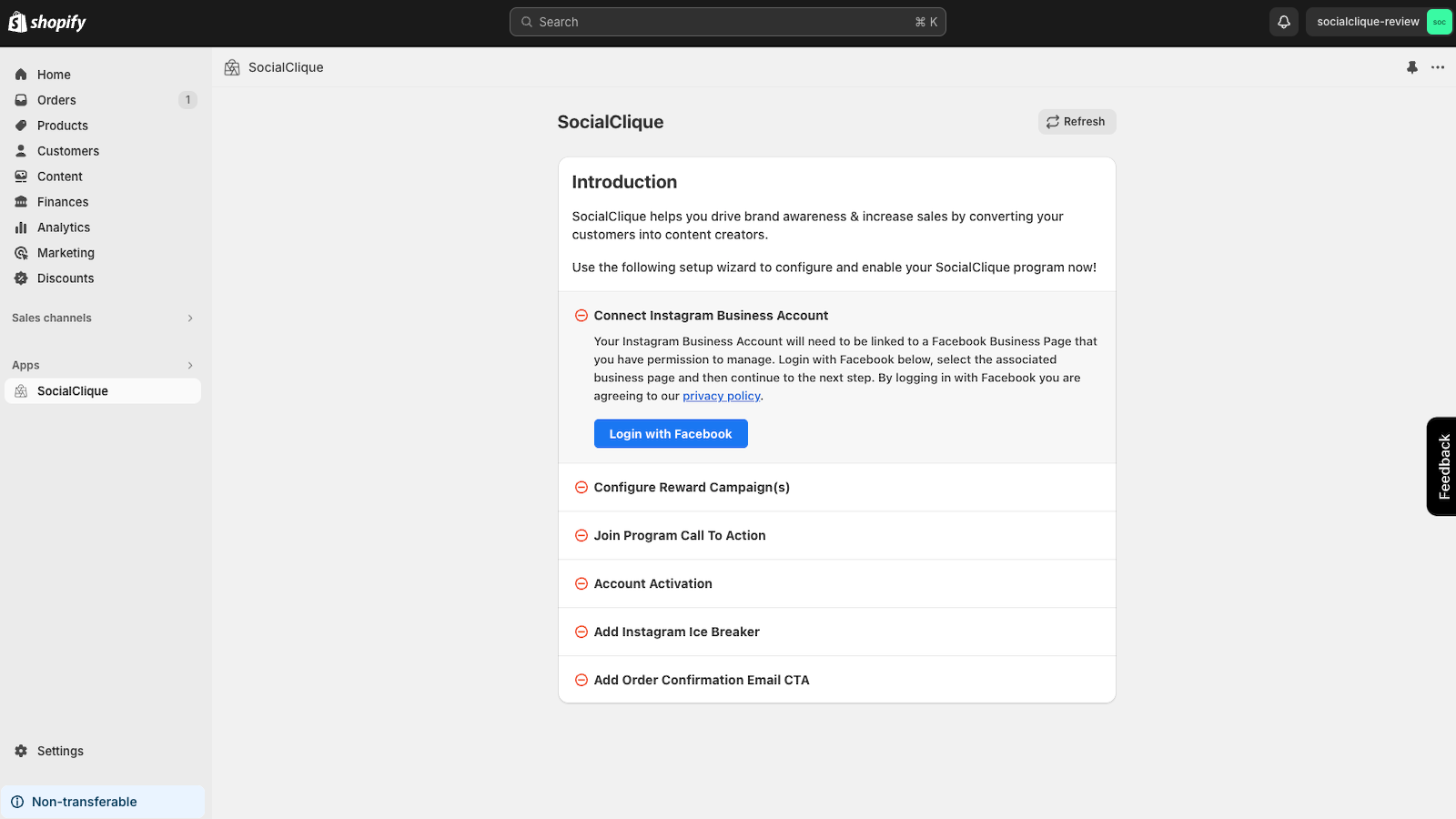This screenshot has height=819, width=1456.
Task: Open the three-dot more actions menu
Action: 1438,67
